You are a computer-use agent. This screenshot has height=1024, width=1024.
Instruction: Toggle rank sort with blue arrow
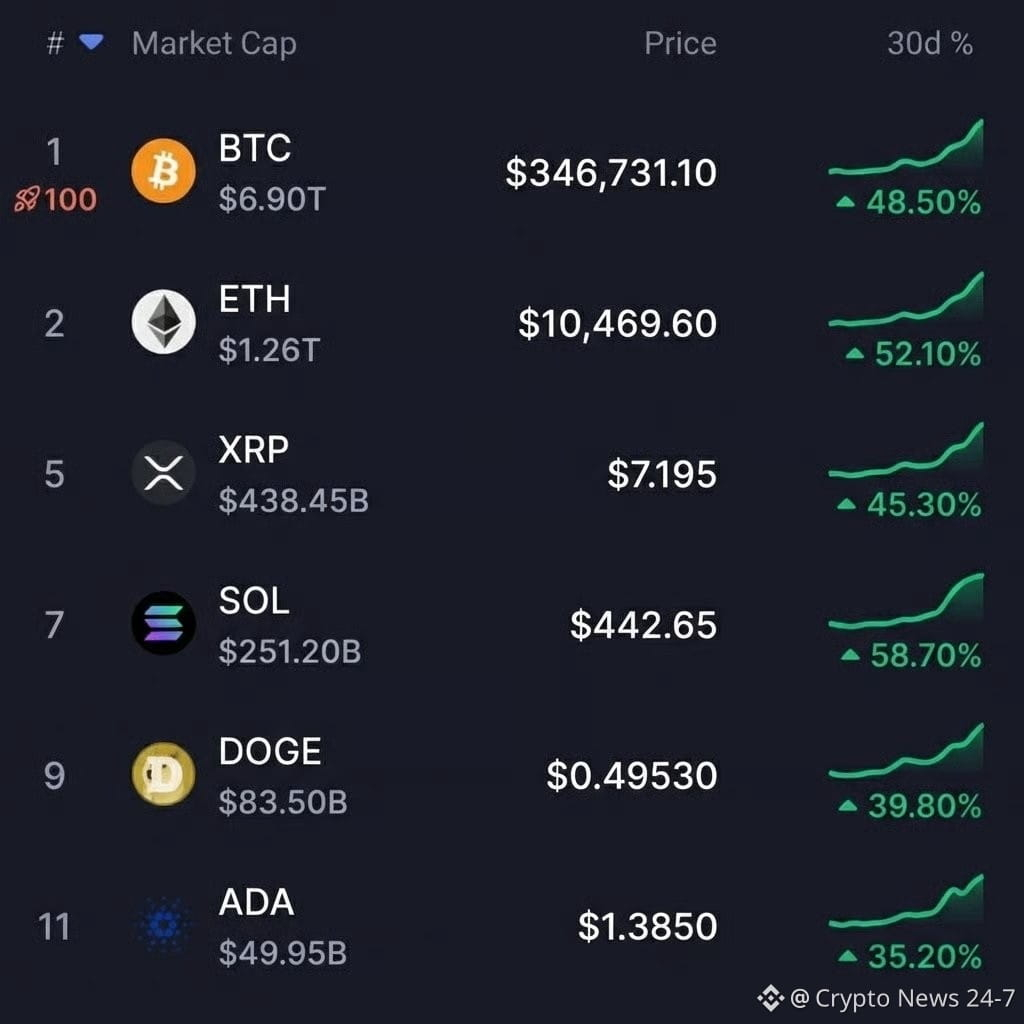91,42
